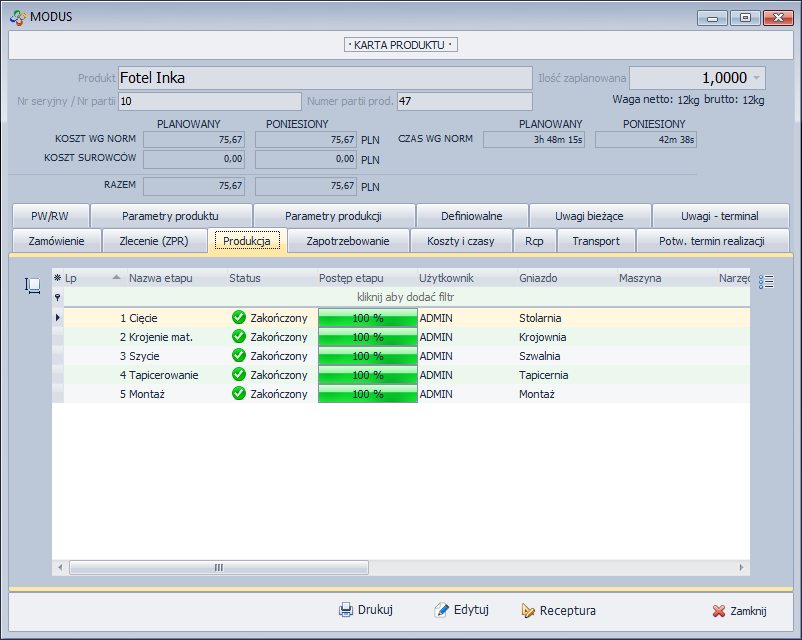Open the Uwagi - terminal tab
Screen dimensions: 802x640
pos(719,216)
